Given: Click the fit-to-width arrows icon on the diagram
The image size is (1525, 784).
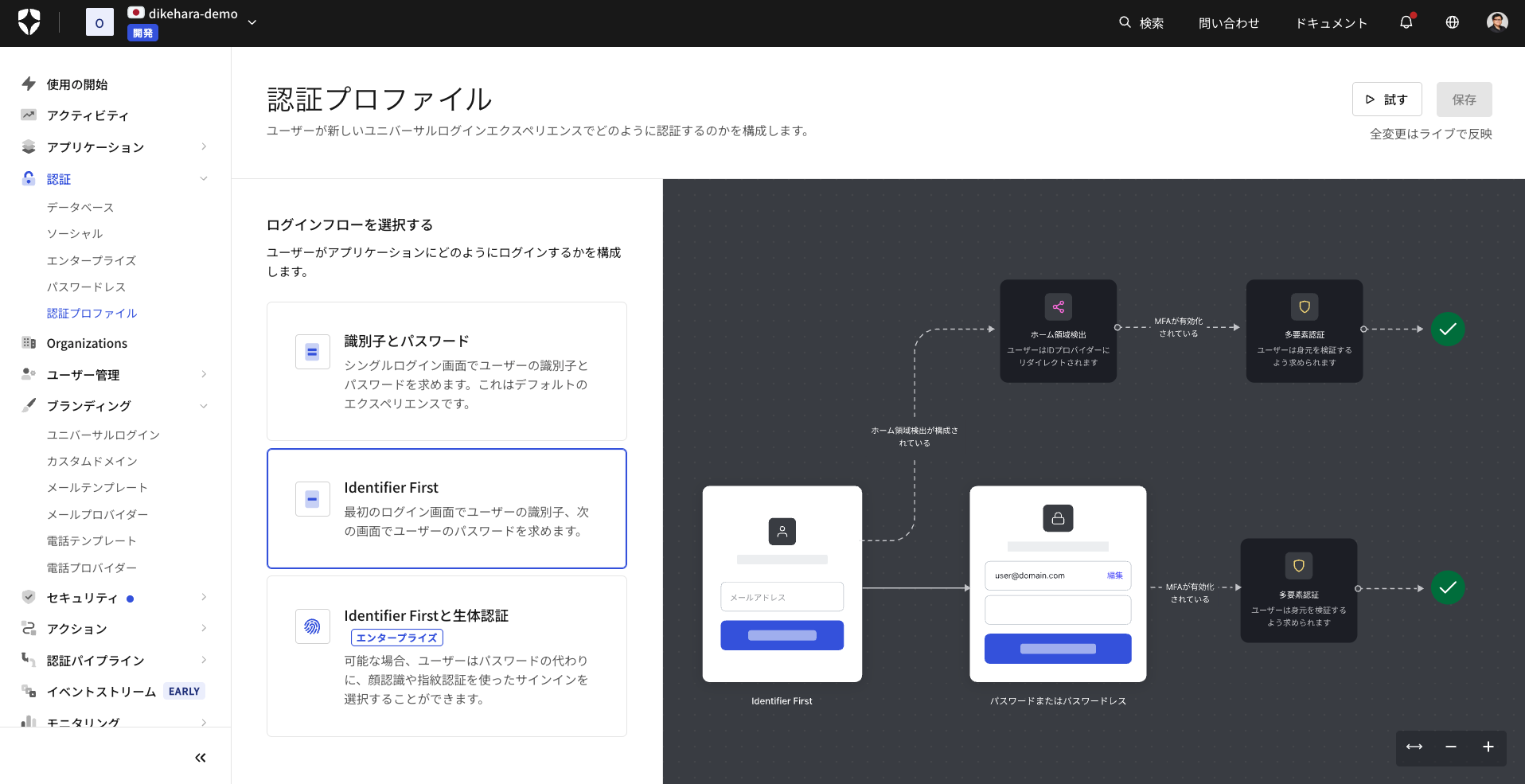Looking at the screenshot, I should click(x=1414, y=747).
